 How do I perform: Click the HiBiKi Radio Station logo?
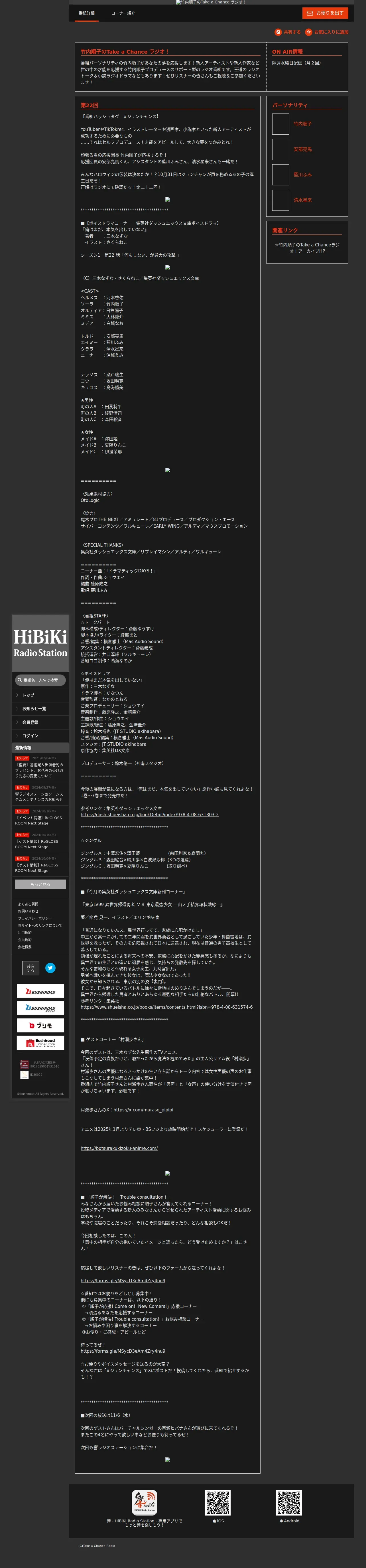click(x=40, y=644)
